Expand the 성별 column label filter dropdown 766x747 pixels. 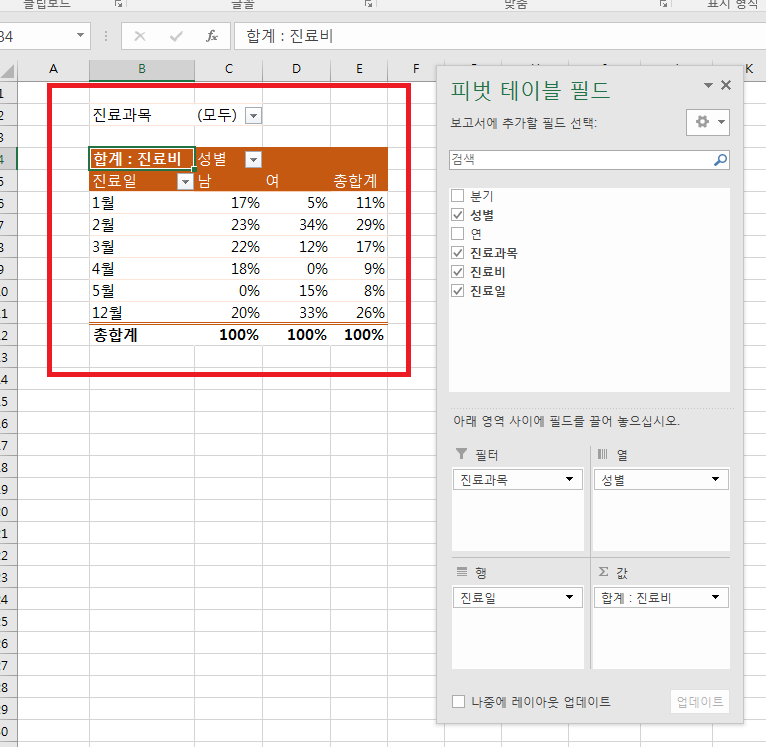253,159
